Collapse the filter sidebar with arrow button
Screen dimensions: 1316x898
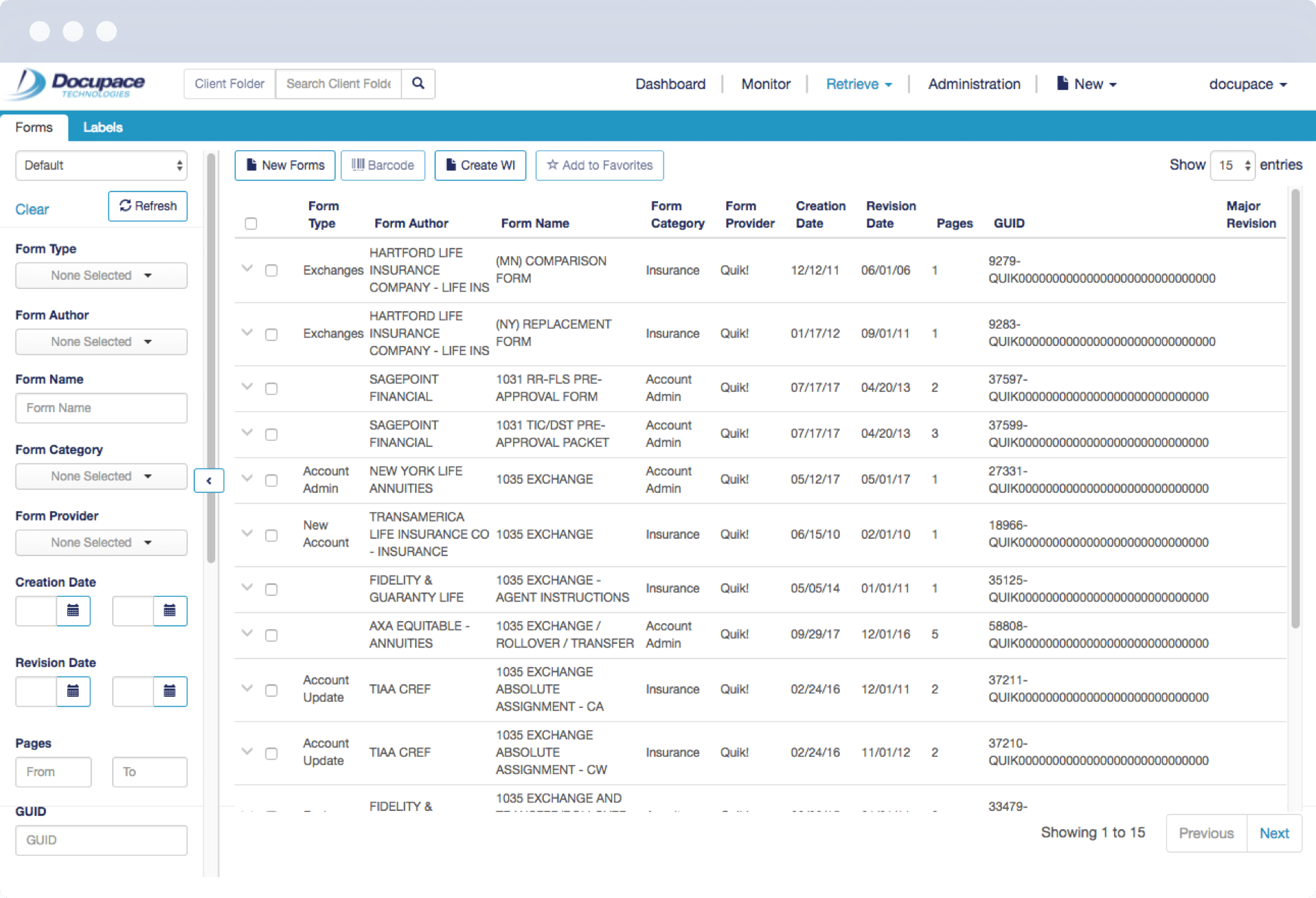point(209,480)
